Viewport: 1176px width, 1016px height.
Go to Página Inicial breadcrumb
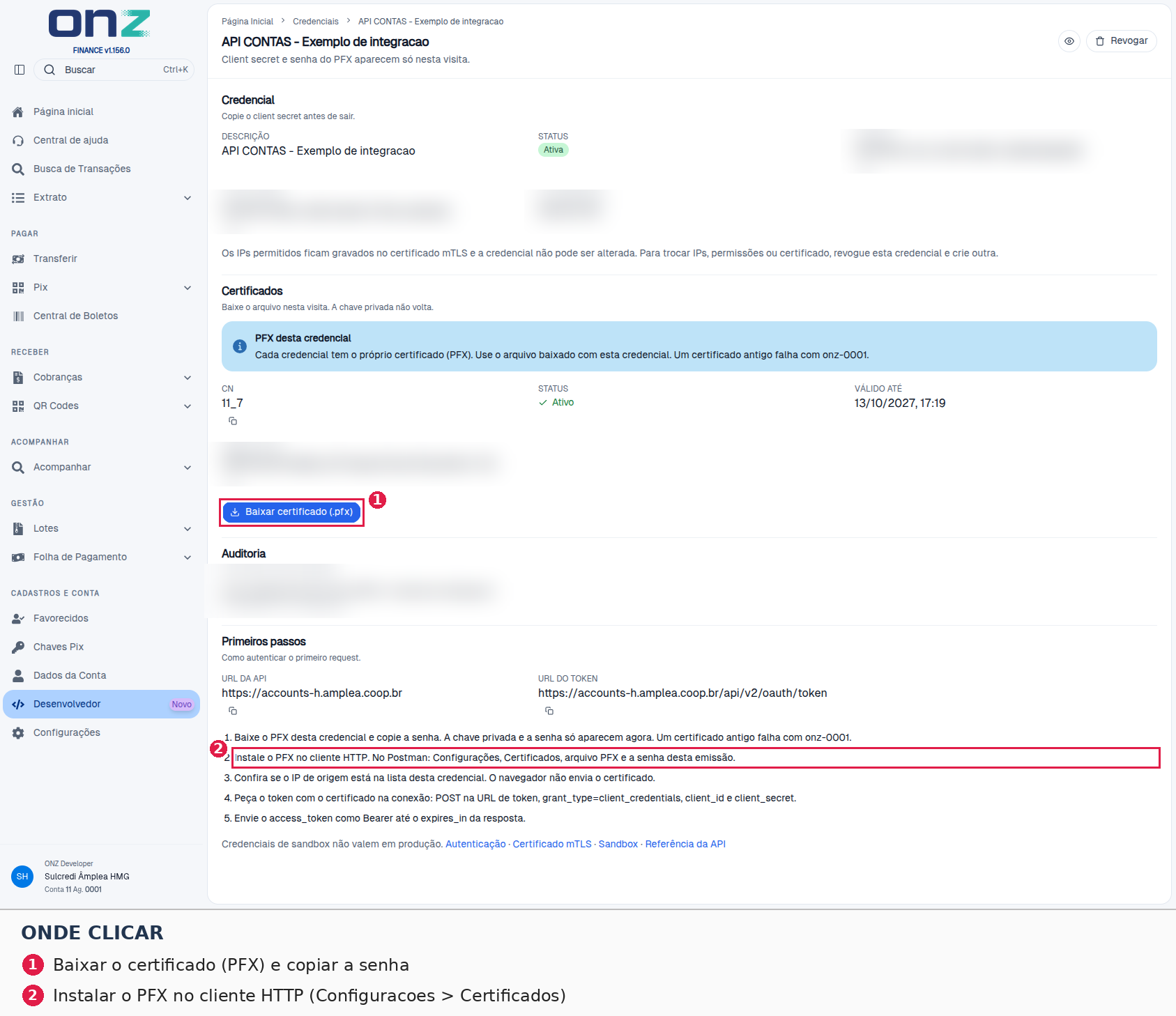(247, 22)
